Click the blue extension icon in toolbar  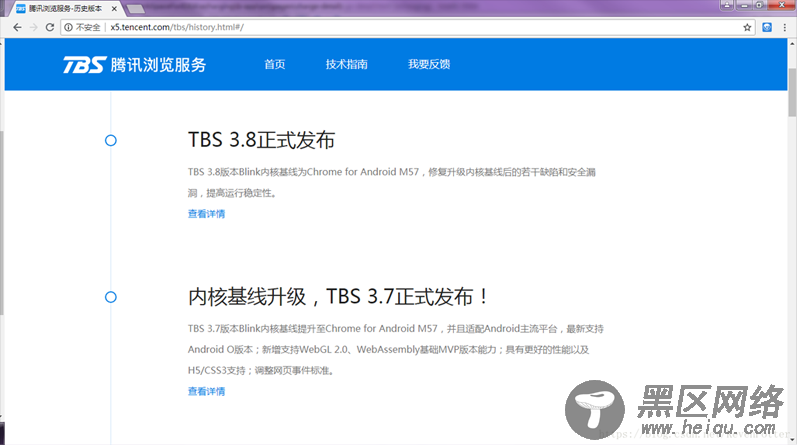[767, 27]
